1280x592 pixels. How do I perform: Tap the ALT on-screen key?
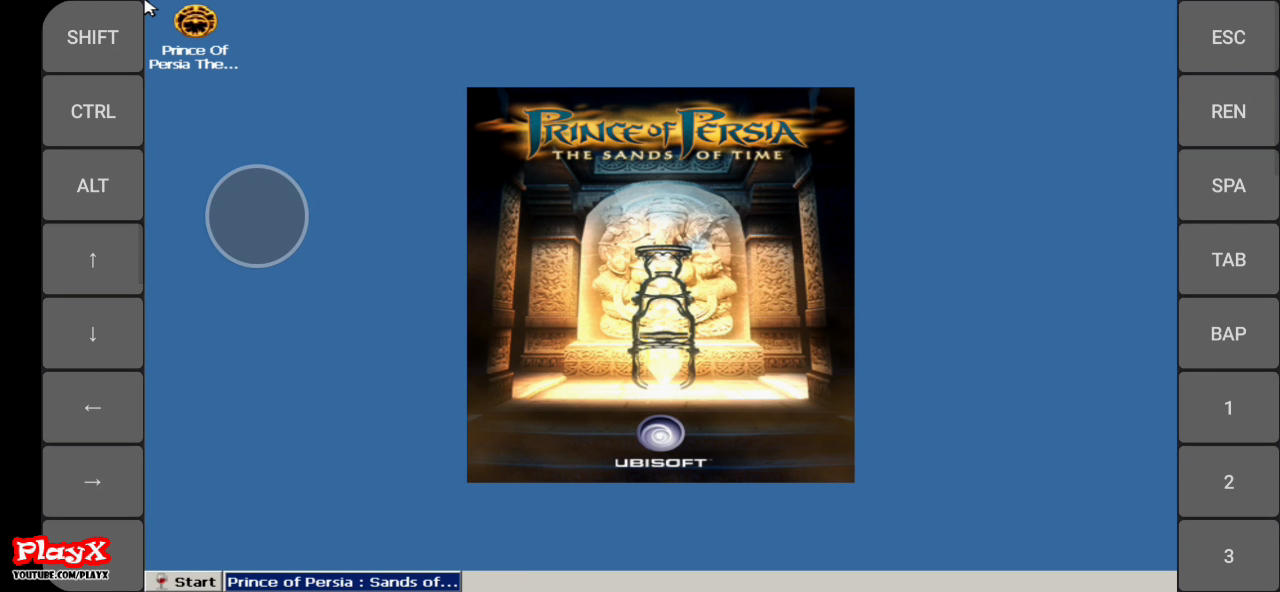coord(93,185)
